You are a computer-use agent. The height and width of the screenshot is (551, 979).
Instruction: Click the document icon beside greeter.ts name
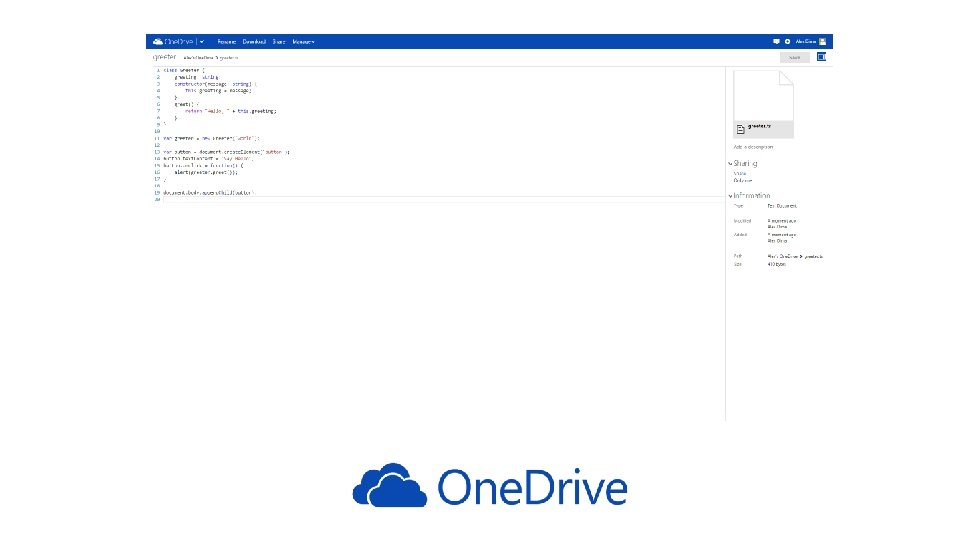[740, 130]
